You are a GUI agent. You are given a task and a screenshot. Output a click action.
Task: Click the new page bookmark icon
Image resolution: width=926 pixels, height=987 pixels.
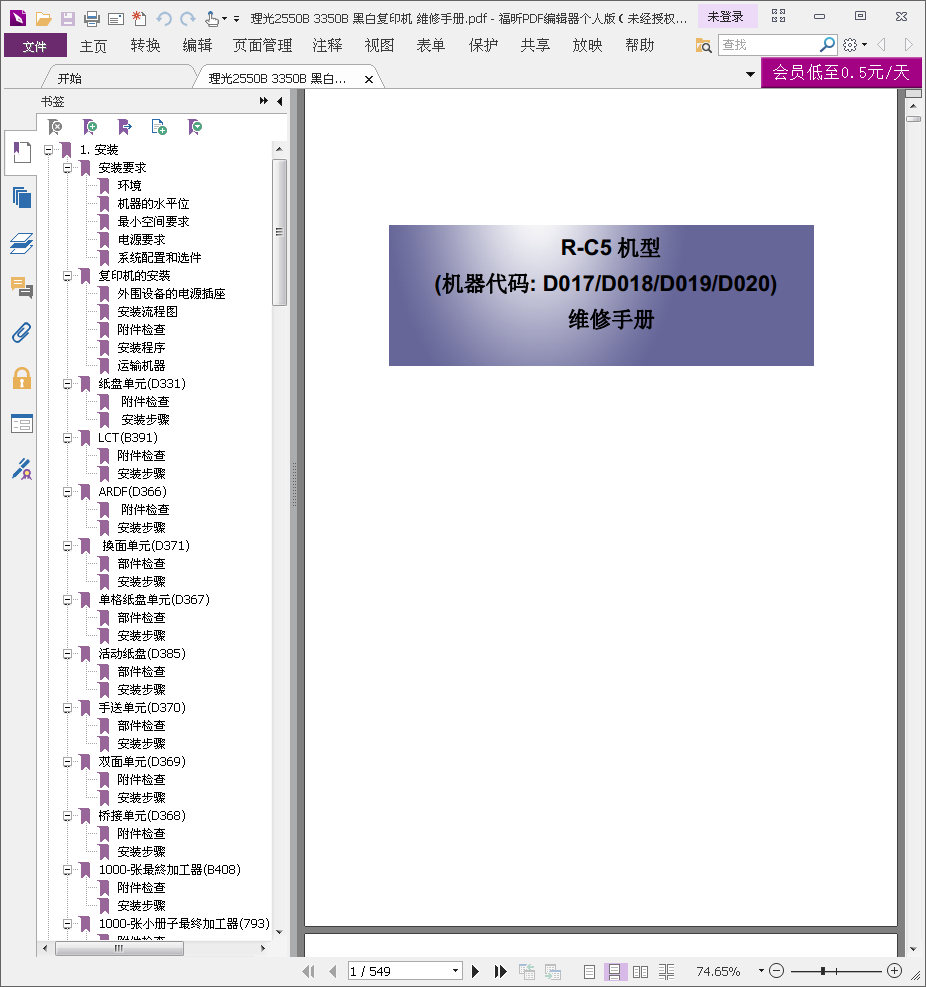[x=159, y=127]
